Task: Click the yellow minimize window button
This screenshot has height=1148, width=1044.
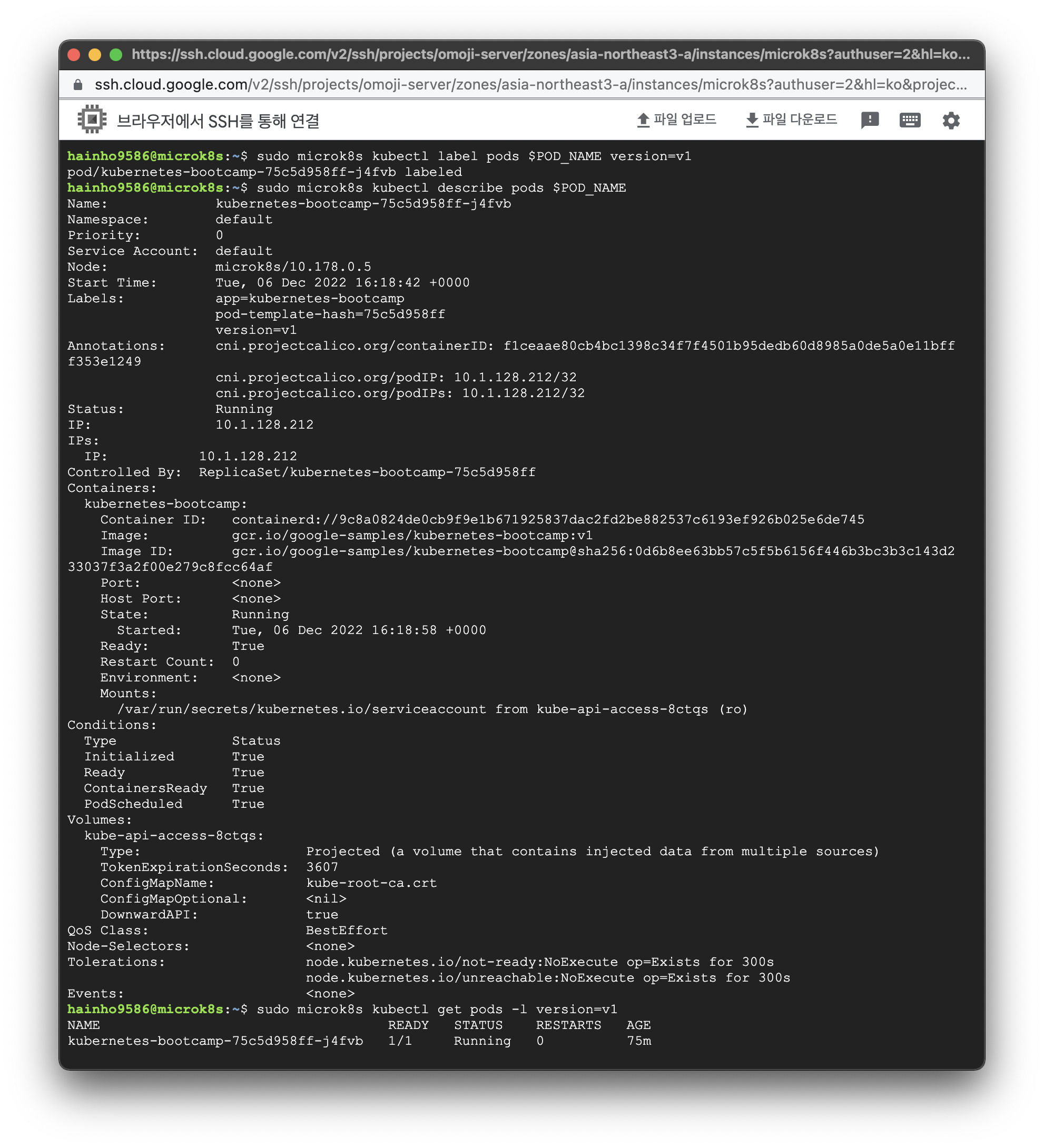Action: point(94,55)
